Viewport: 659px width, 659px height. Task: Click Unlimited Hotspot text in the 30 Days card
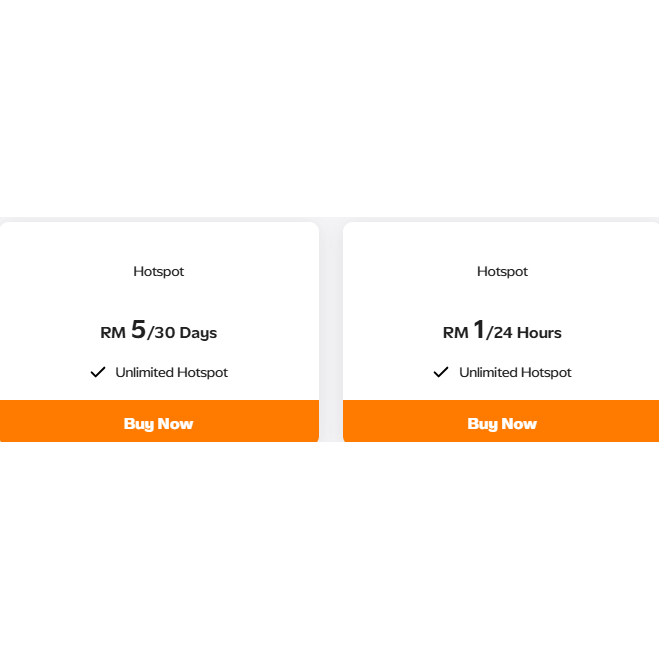[171, 372]
